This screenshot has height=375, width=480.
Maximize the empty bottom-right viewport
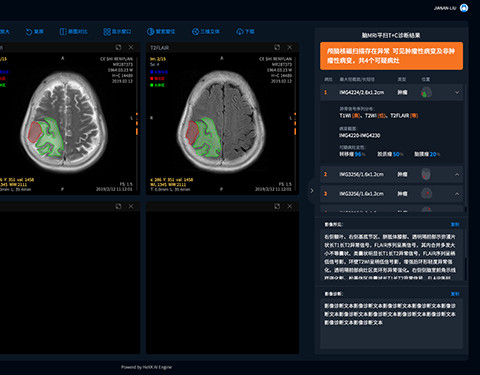coord(277,206)
